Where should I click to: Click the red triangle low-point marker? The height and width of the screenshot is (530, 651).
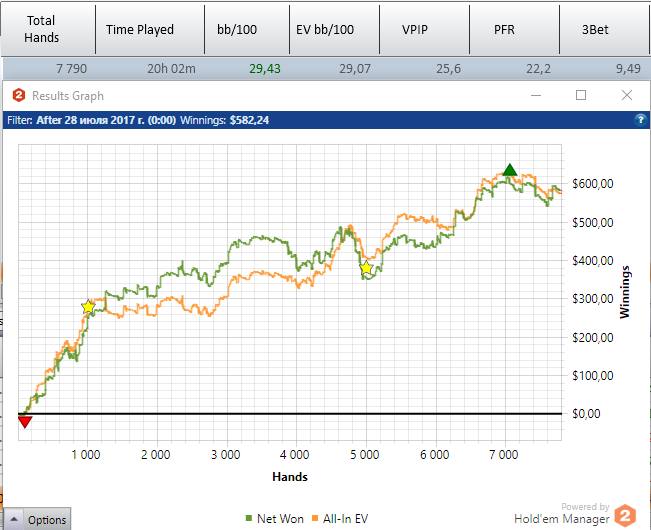point(25,423)
